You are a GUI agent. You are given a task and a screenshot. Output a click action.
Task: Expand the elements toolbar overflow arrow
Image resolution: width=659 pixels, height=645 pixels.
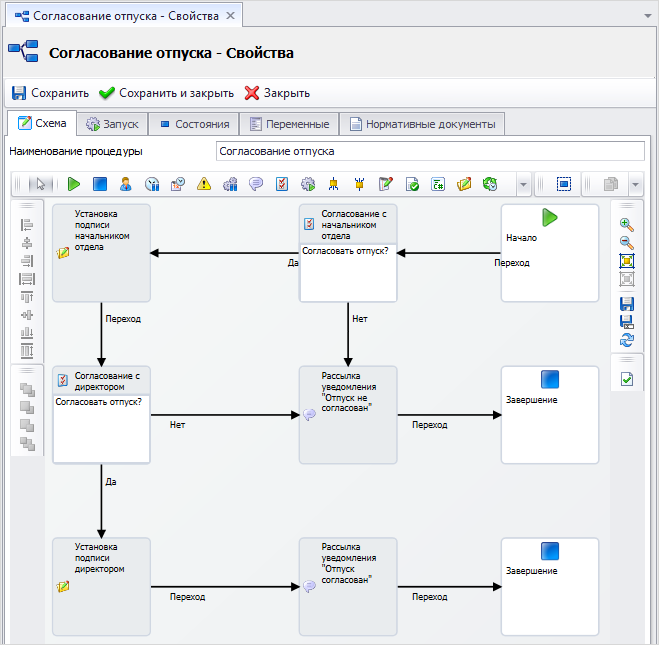523,184
